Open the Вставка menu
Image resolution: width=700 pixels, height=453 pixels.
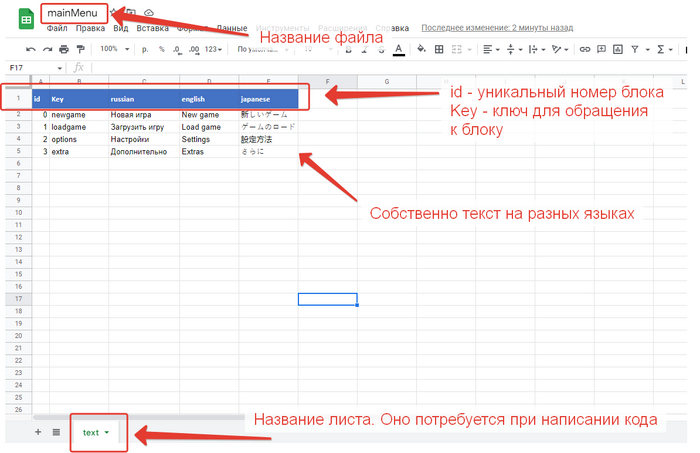[x=152, y=29]
